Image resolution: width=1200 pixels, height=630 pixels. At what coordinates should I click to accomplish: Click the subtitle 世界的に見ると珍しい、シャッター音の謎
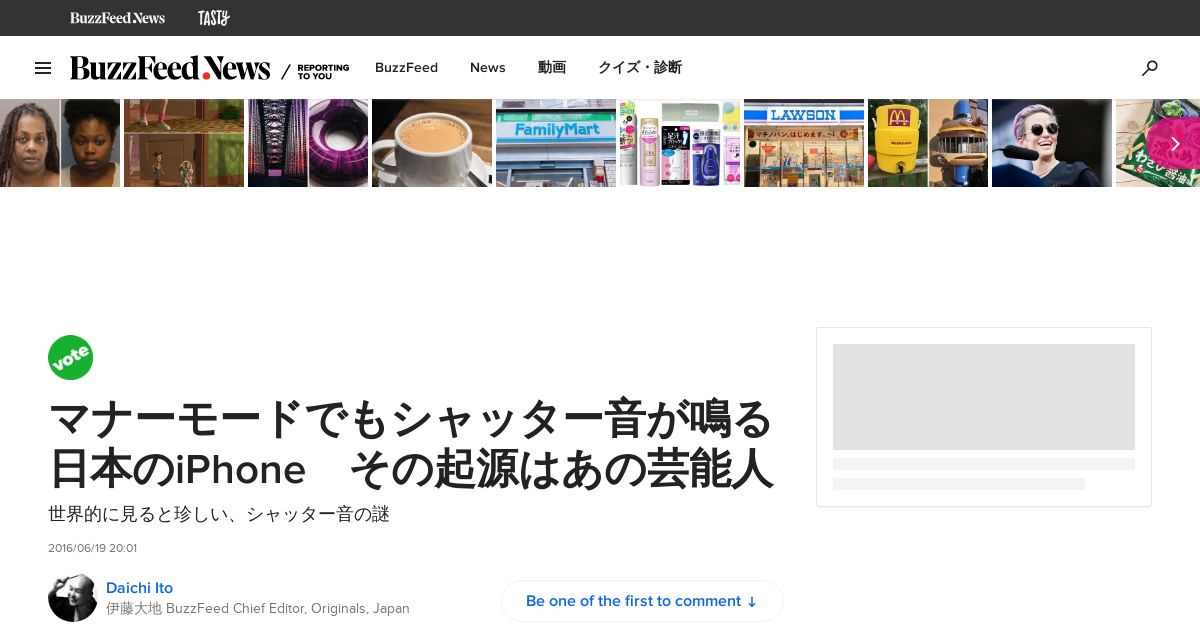[219, 514]
